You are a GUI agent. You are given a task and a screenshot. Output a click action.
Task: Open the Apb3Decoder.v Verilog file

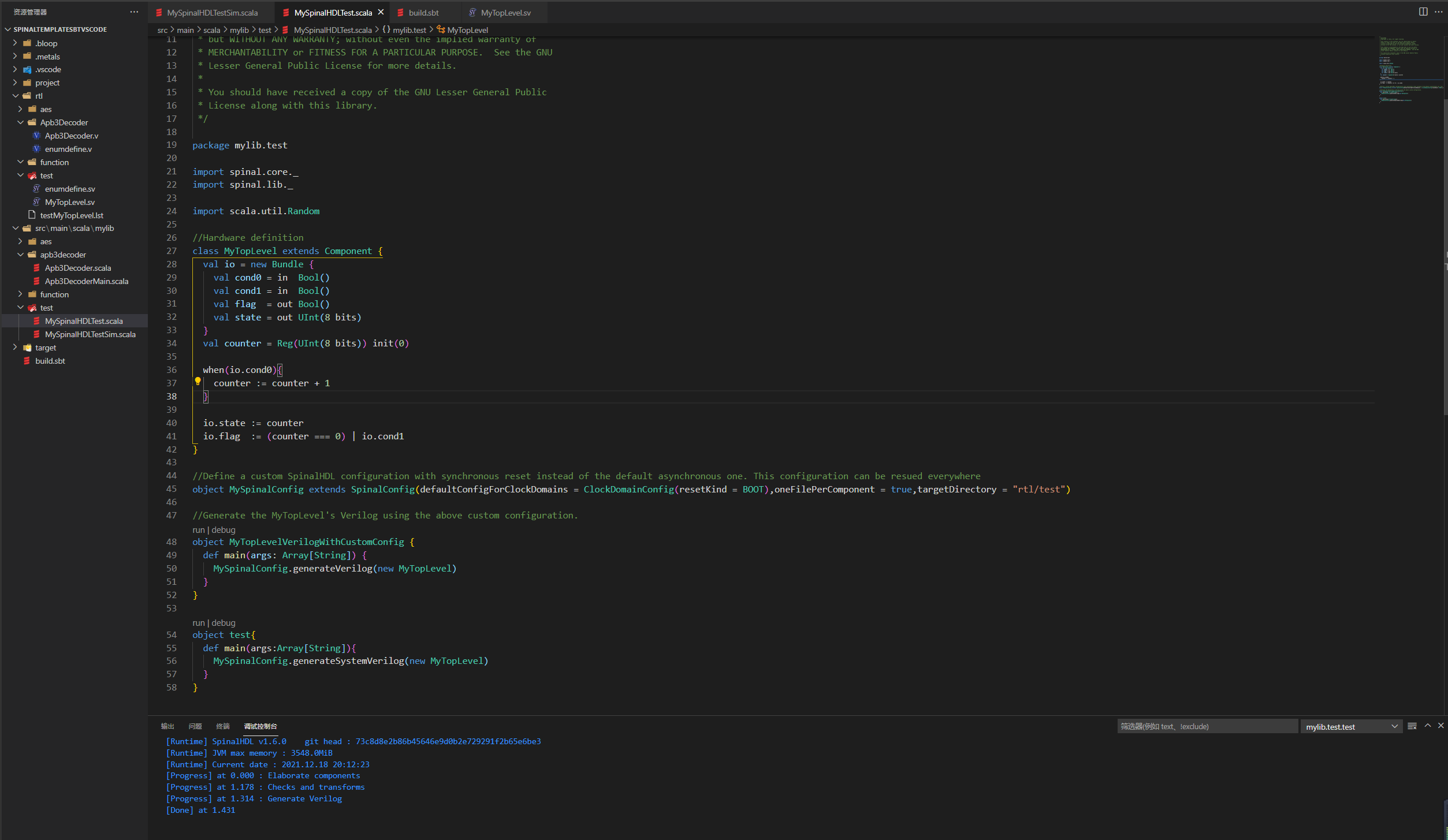coord(72,136)
